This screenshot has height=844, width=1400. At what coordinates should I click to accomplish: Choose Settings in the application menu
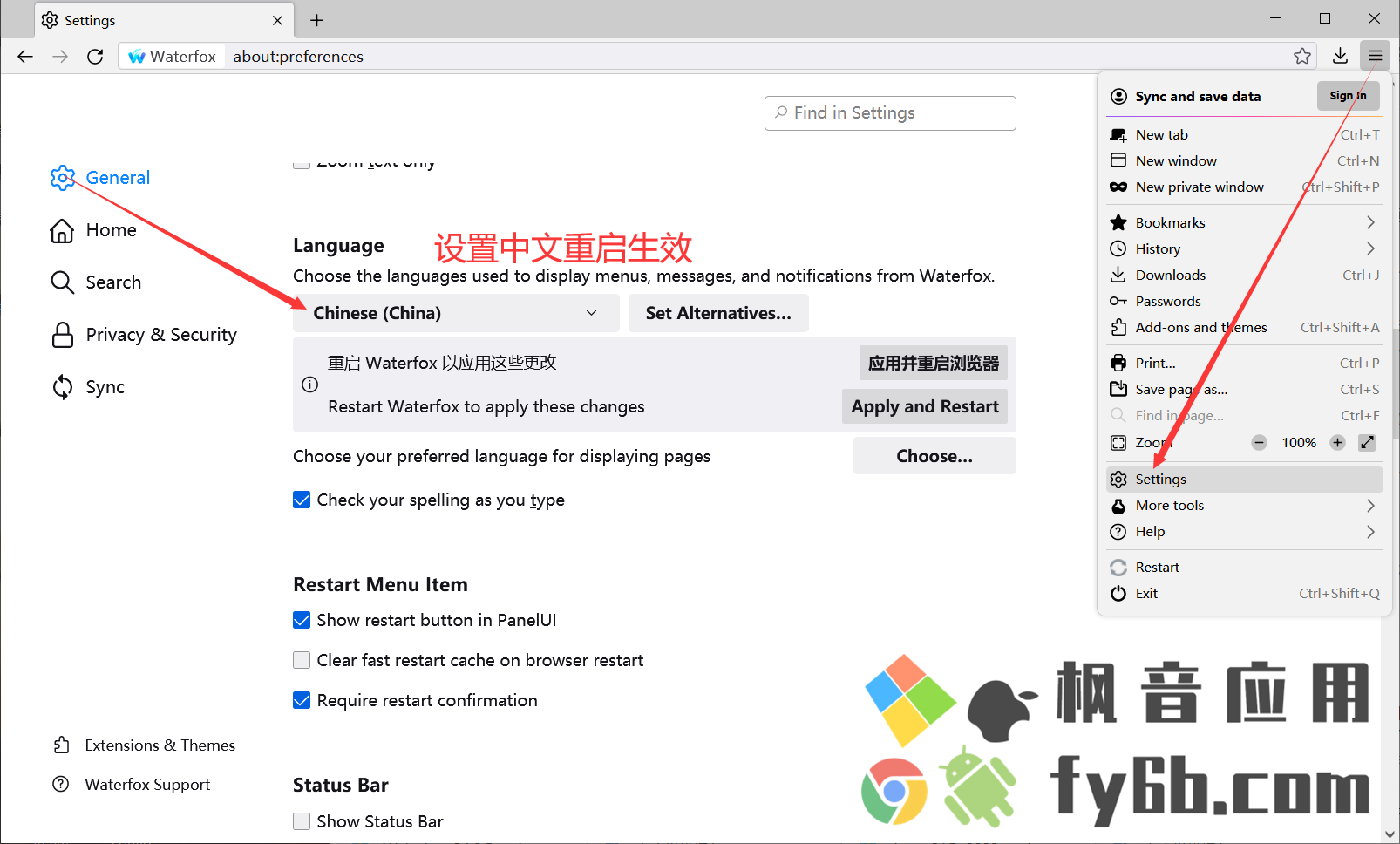click(x=1245, y=480)
